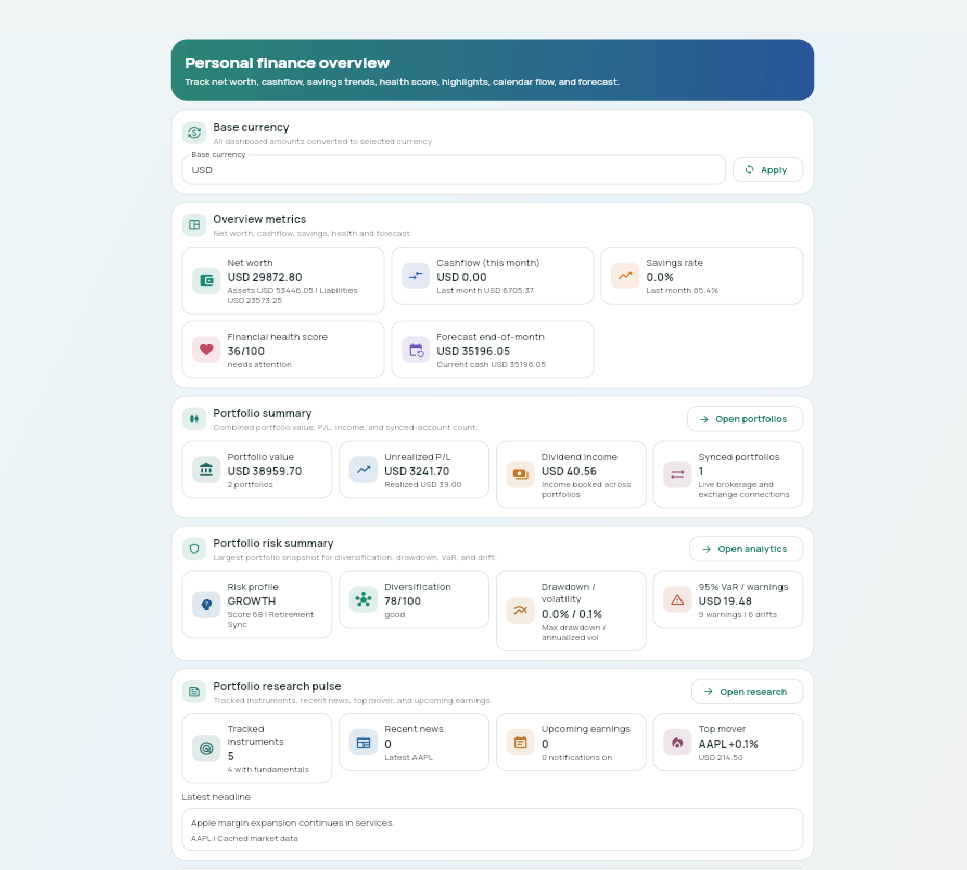Click the Savings rate value 0.0%
This screenshot has height=870, width=967.
click(x=660, y=277)
